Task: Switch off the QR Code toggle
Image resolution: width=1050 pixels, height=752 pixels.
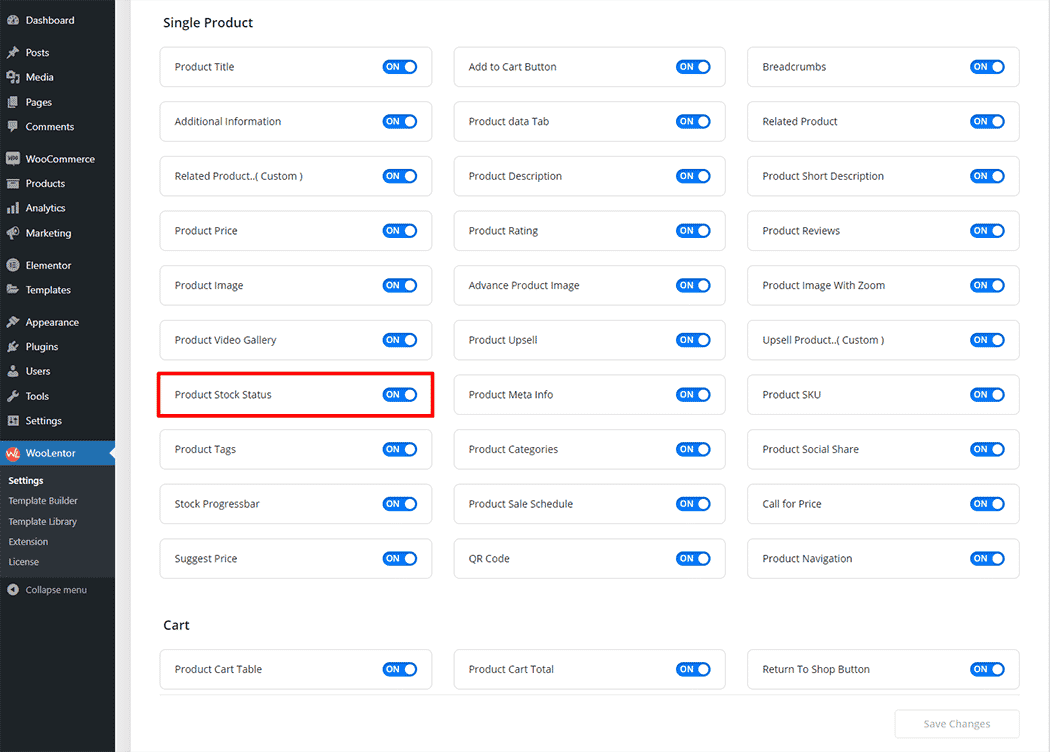Action: click(693, 559)
